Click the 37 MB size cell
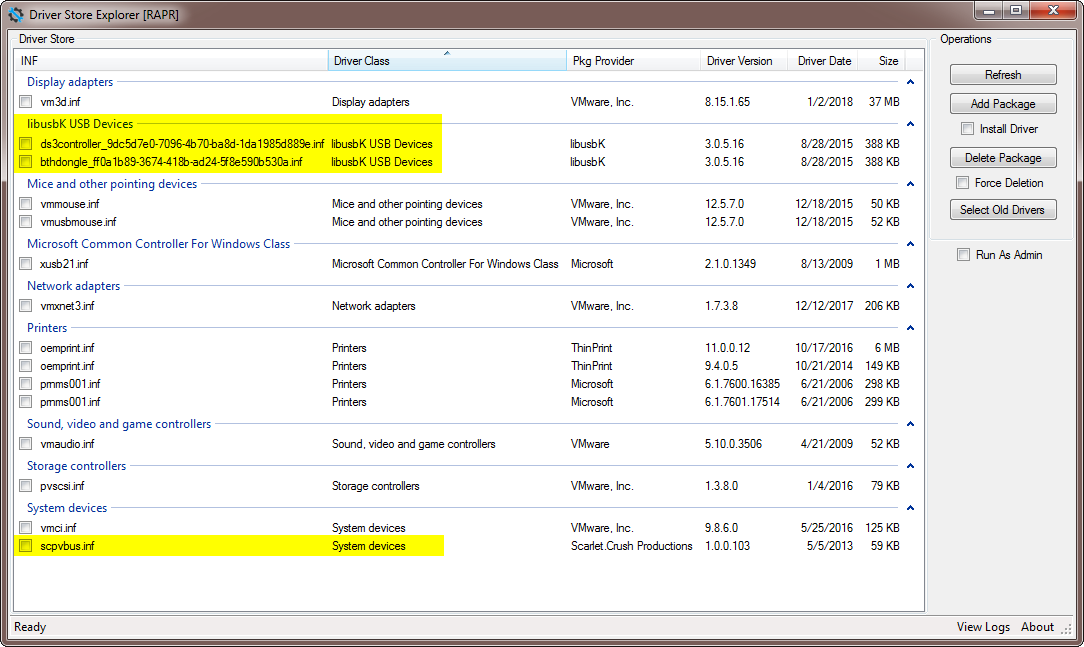 884,102
